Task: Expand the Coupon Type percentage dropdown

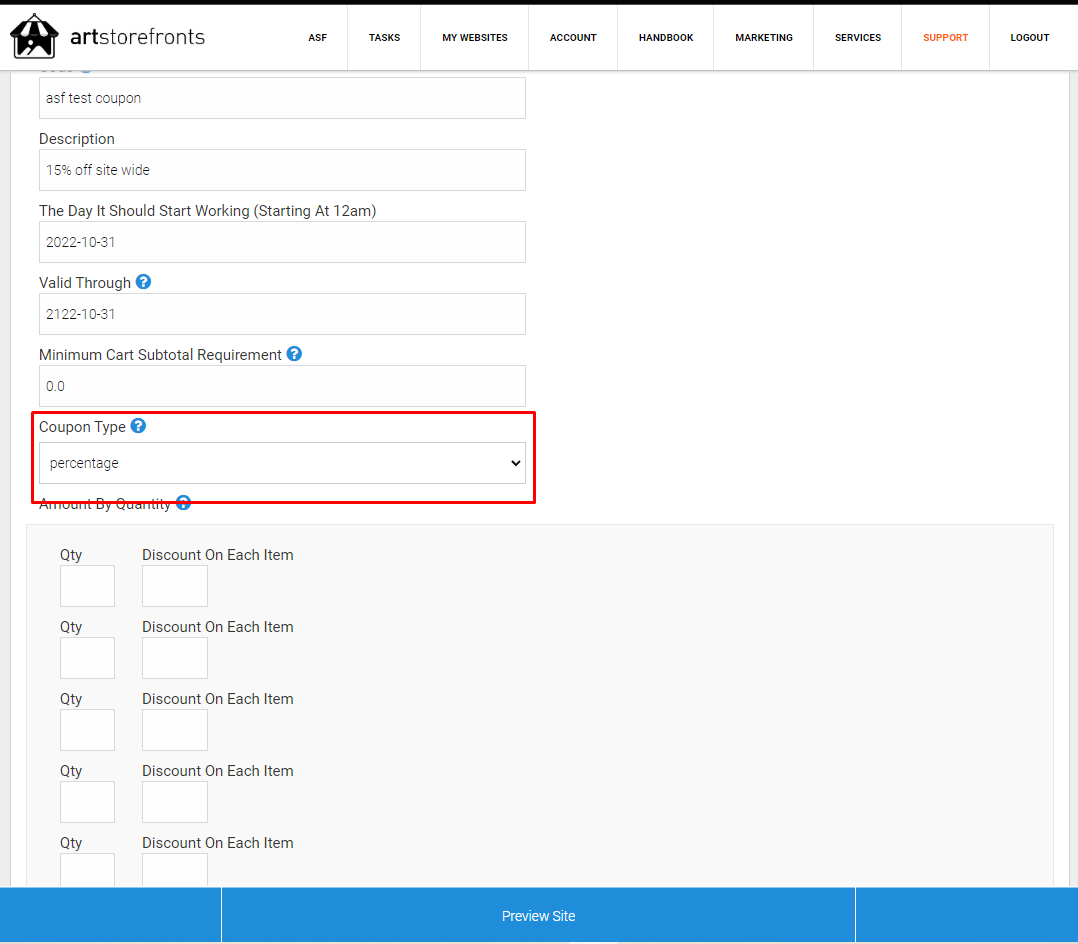Action: pos(282,463)
